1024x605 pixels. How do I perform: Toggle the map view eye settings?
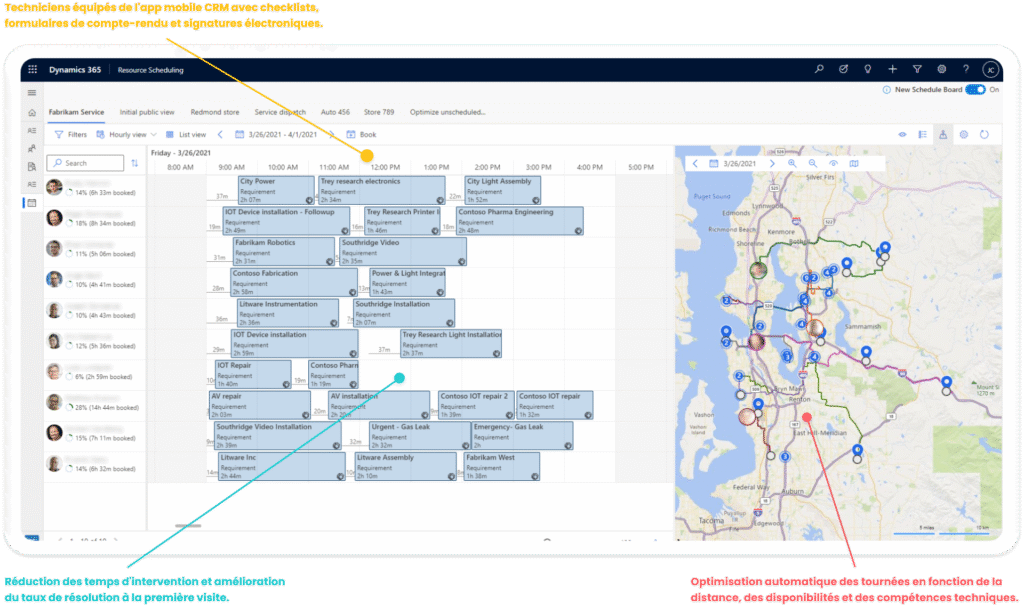coord(833,163)
